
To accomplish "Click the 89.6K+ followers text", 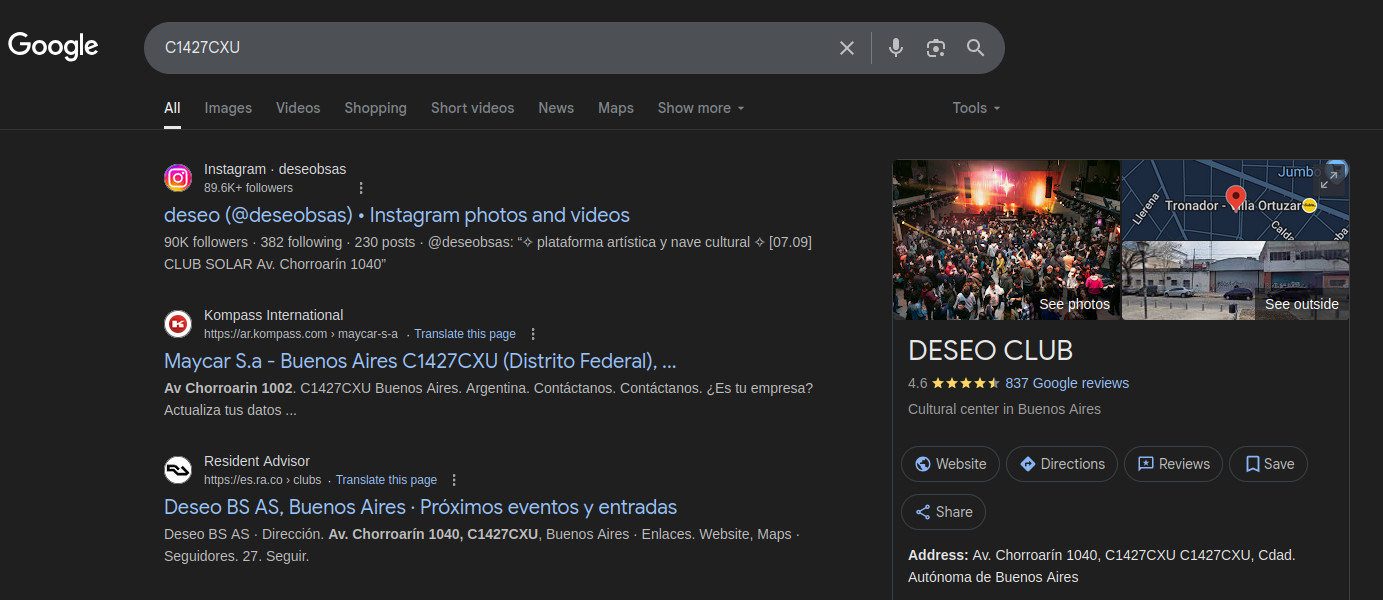I will click(248, 188).
